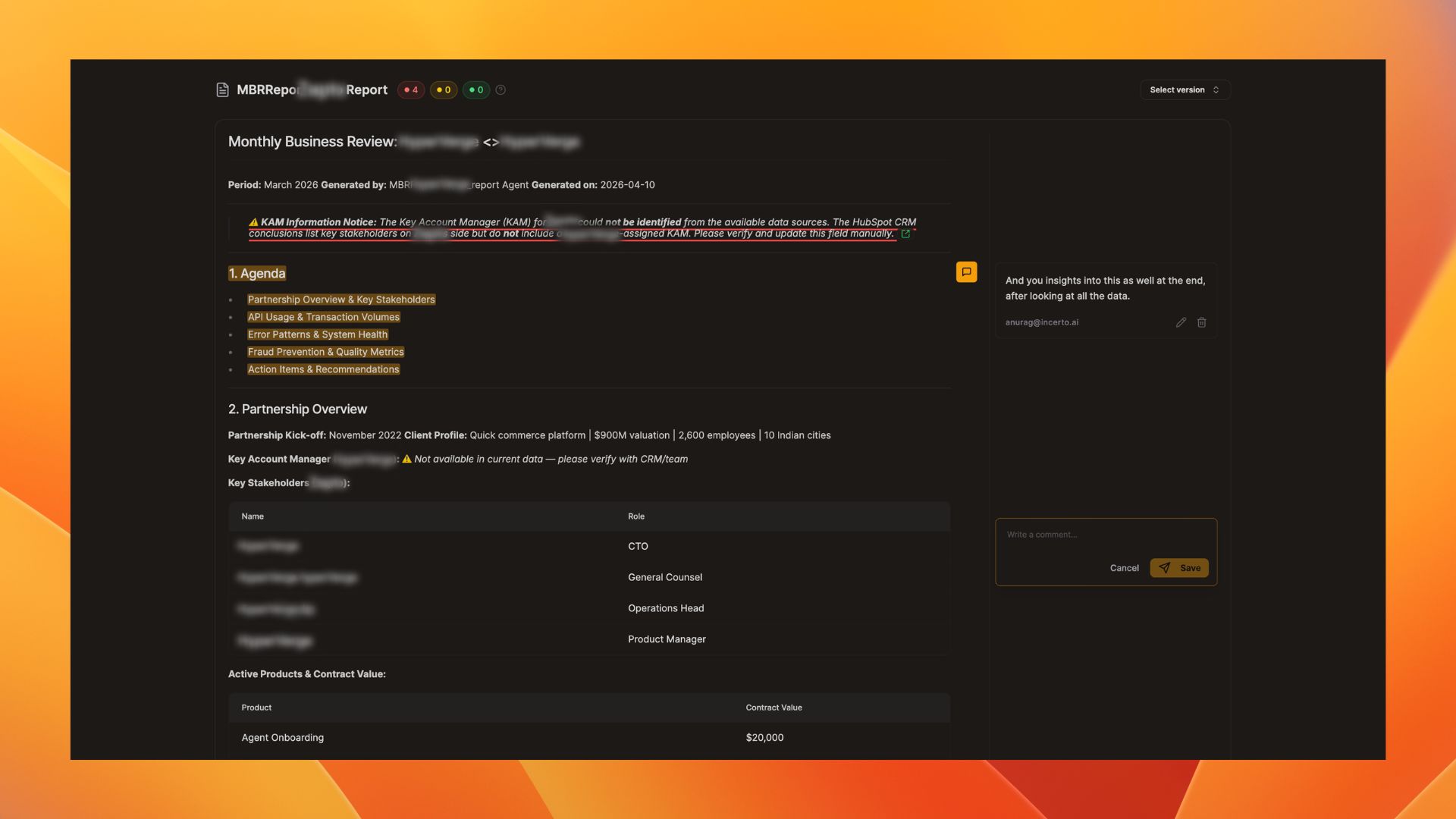
Task: Click the document icon beside MBR report title
Action: pyautogui.click(x=222, y=90)
